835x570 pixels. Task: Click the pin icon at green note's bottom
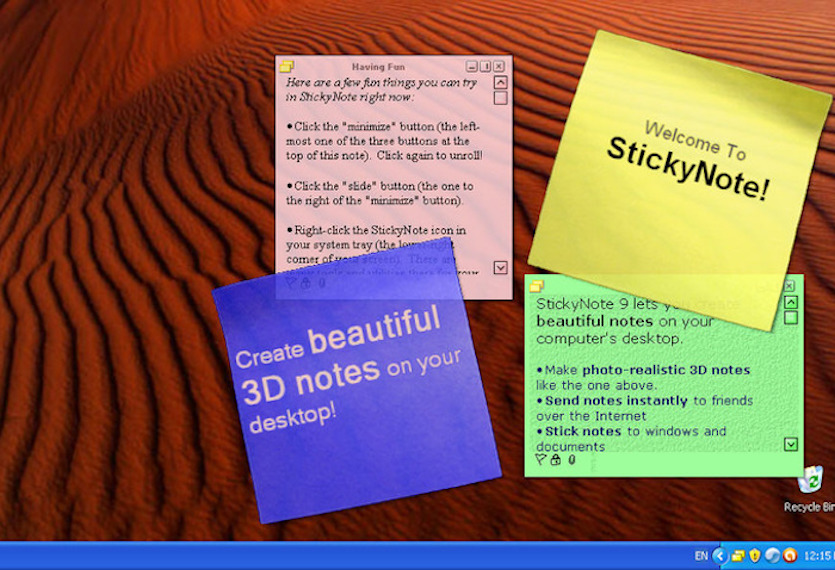[x=541, y=460]
